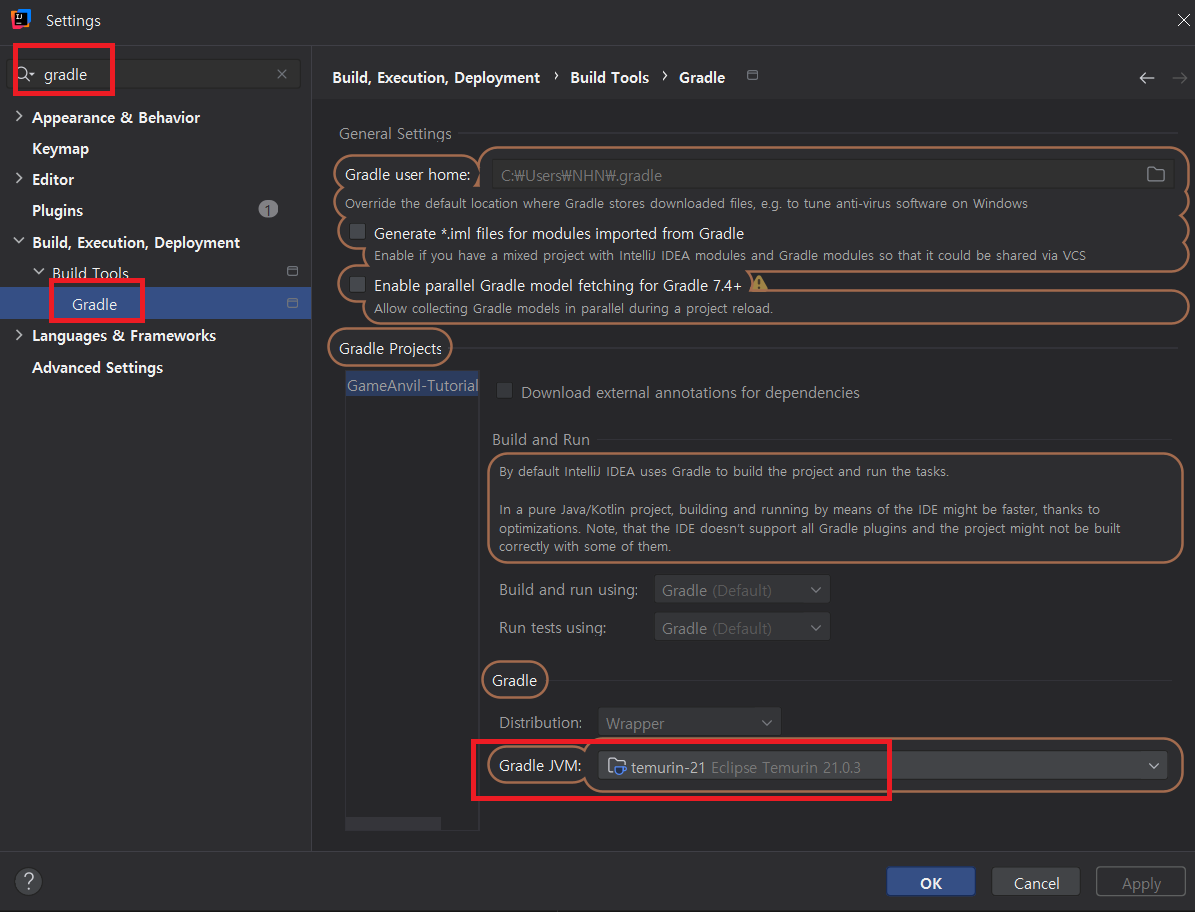Toggle parallel Gradle model fetching checkbox

click(x=358, y=285)
